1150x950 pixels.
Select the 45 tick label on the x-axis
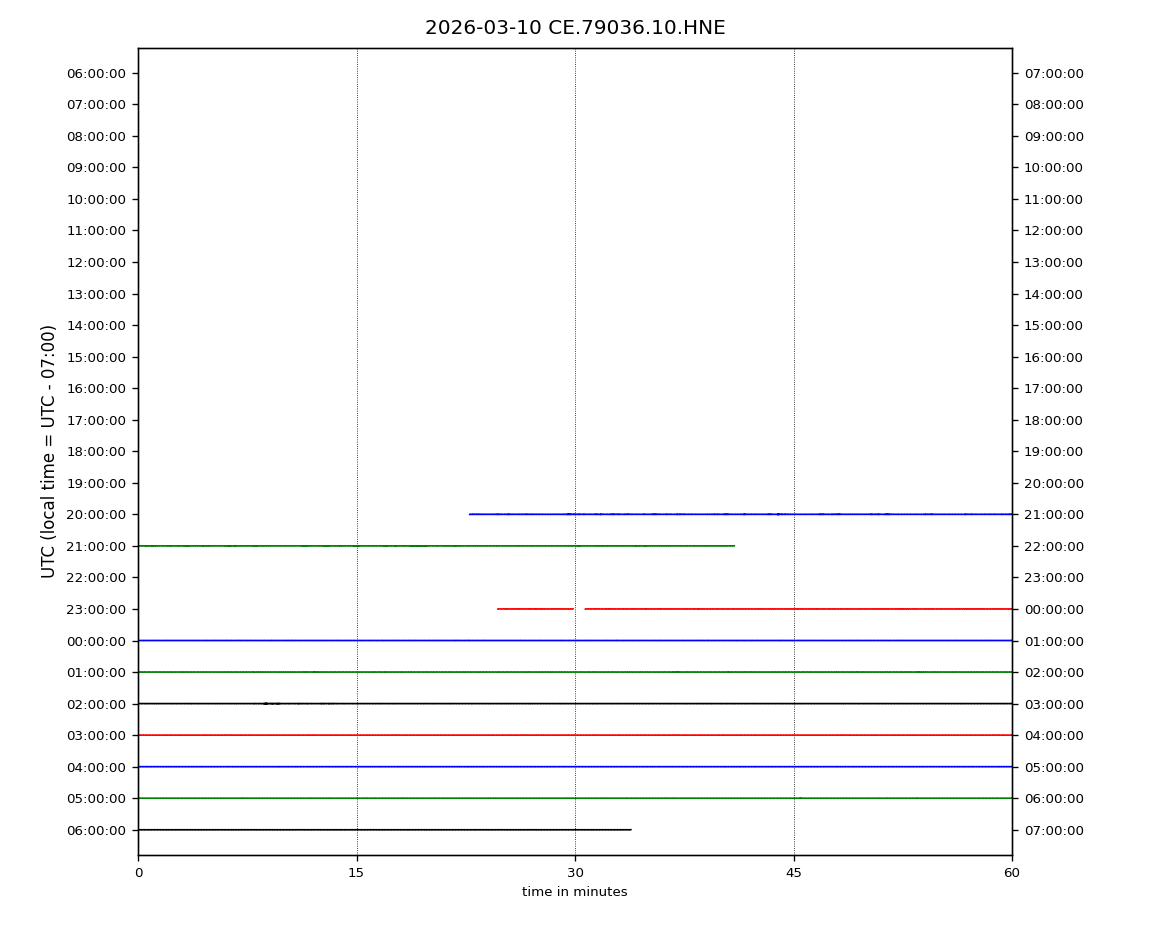coord(793,873)
